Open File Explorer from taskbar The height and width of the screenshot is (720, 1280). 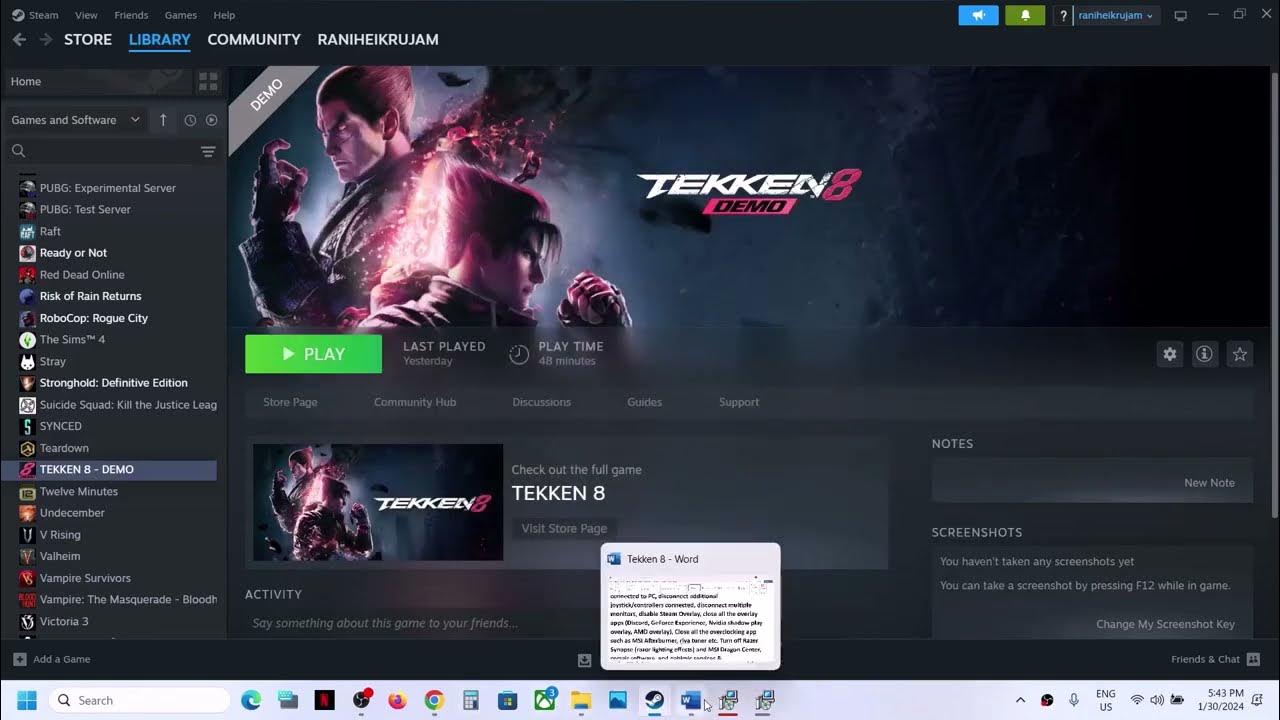coord(581,700)
